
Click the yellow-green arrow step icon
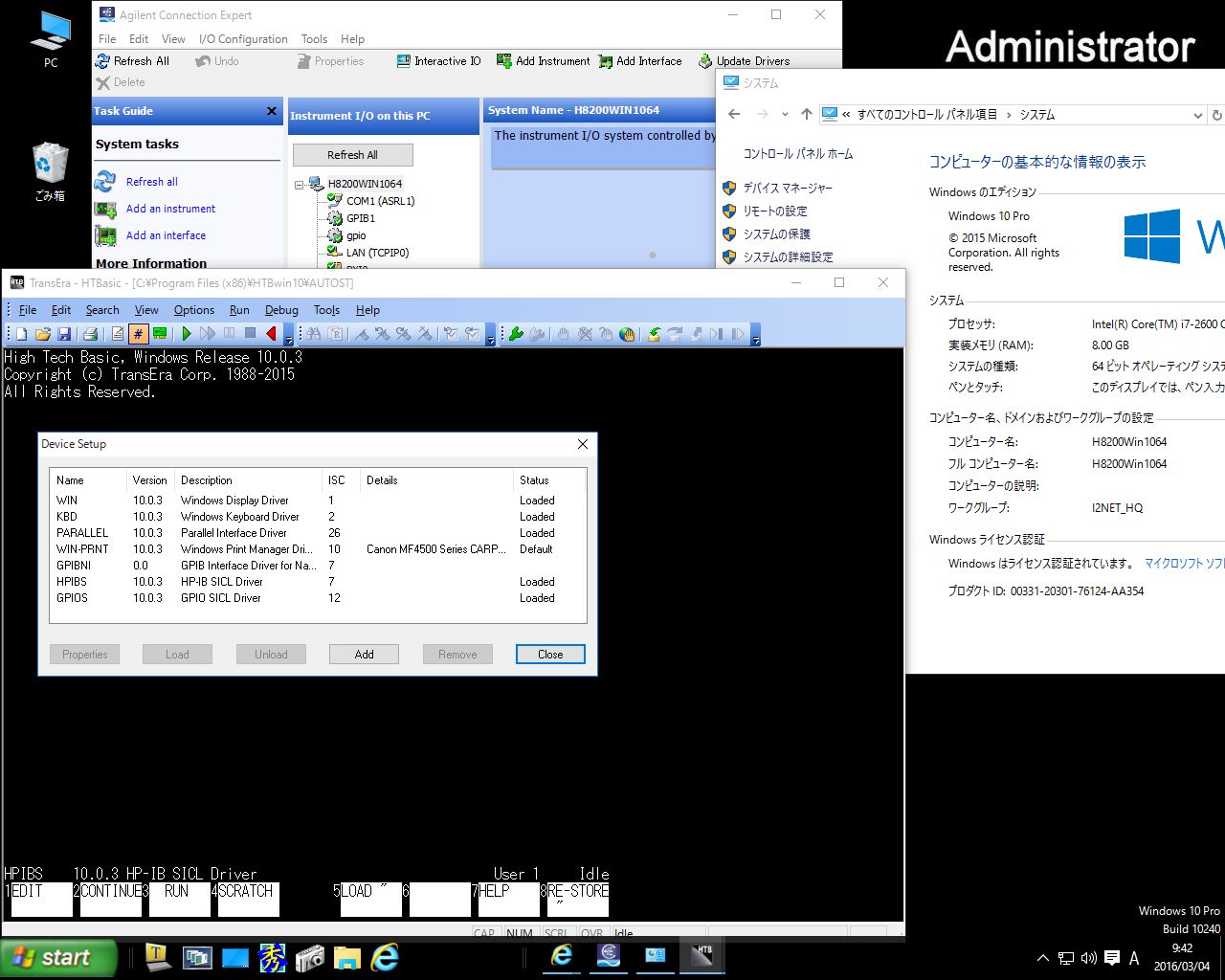pos(654,334)
